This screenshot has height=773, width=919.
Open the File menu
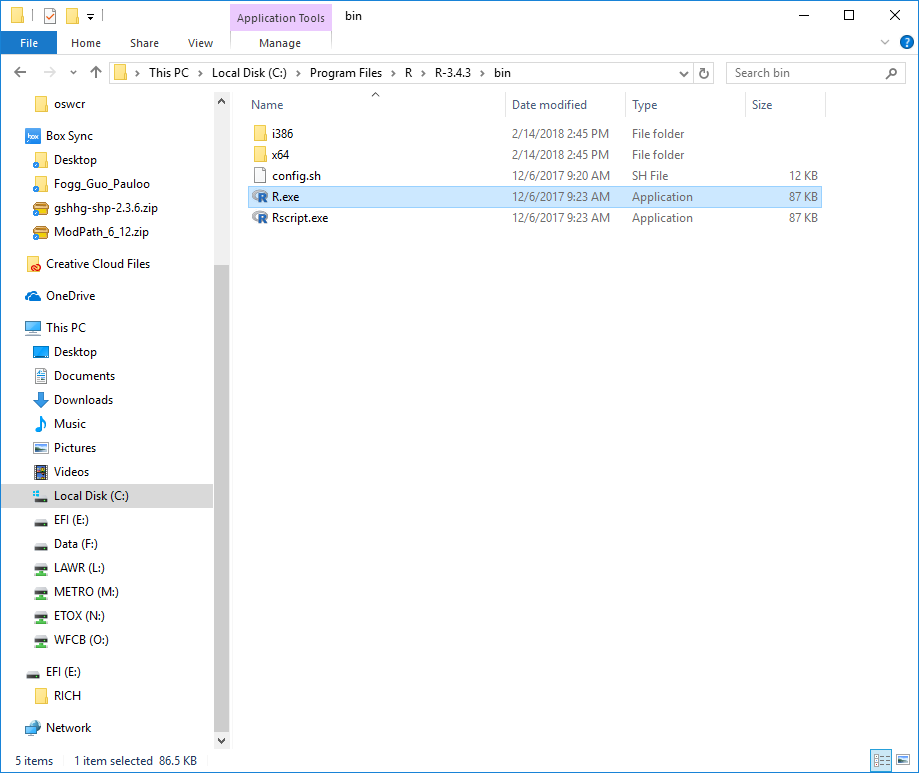click(x=29, y=43)
